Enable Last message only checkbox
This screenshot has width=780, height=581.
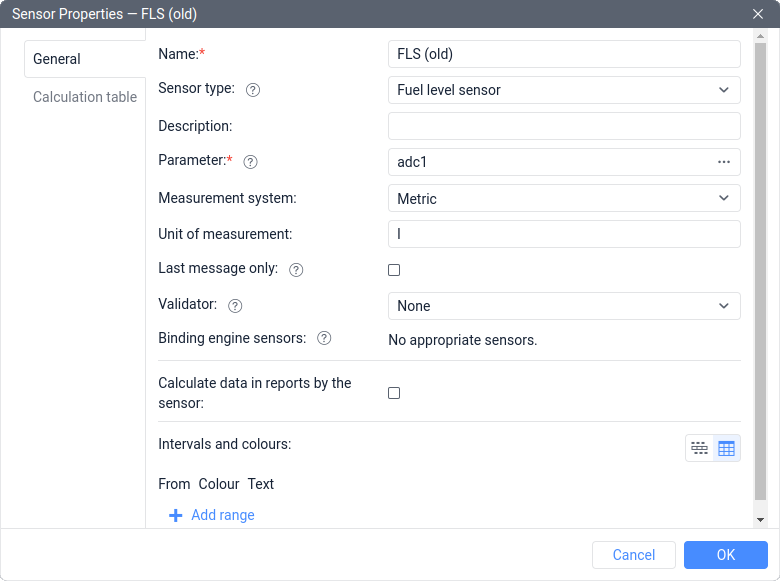tap(394, 270)
